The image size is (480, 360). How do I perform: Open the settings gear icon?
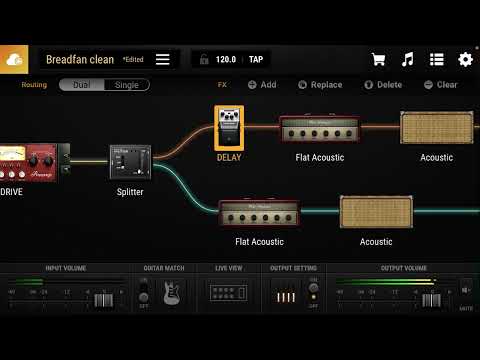[465, 60]
